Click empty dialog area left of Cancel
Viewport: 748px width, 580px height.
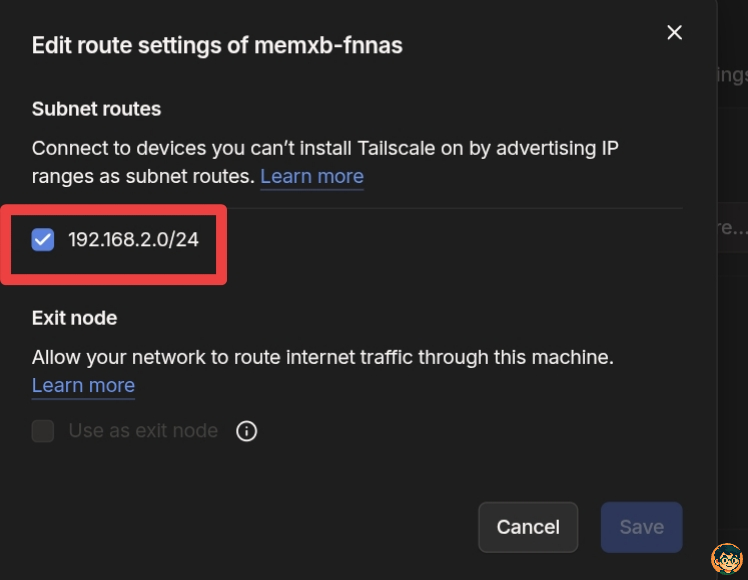click(250, 527)
